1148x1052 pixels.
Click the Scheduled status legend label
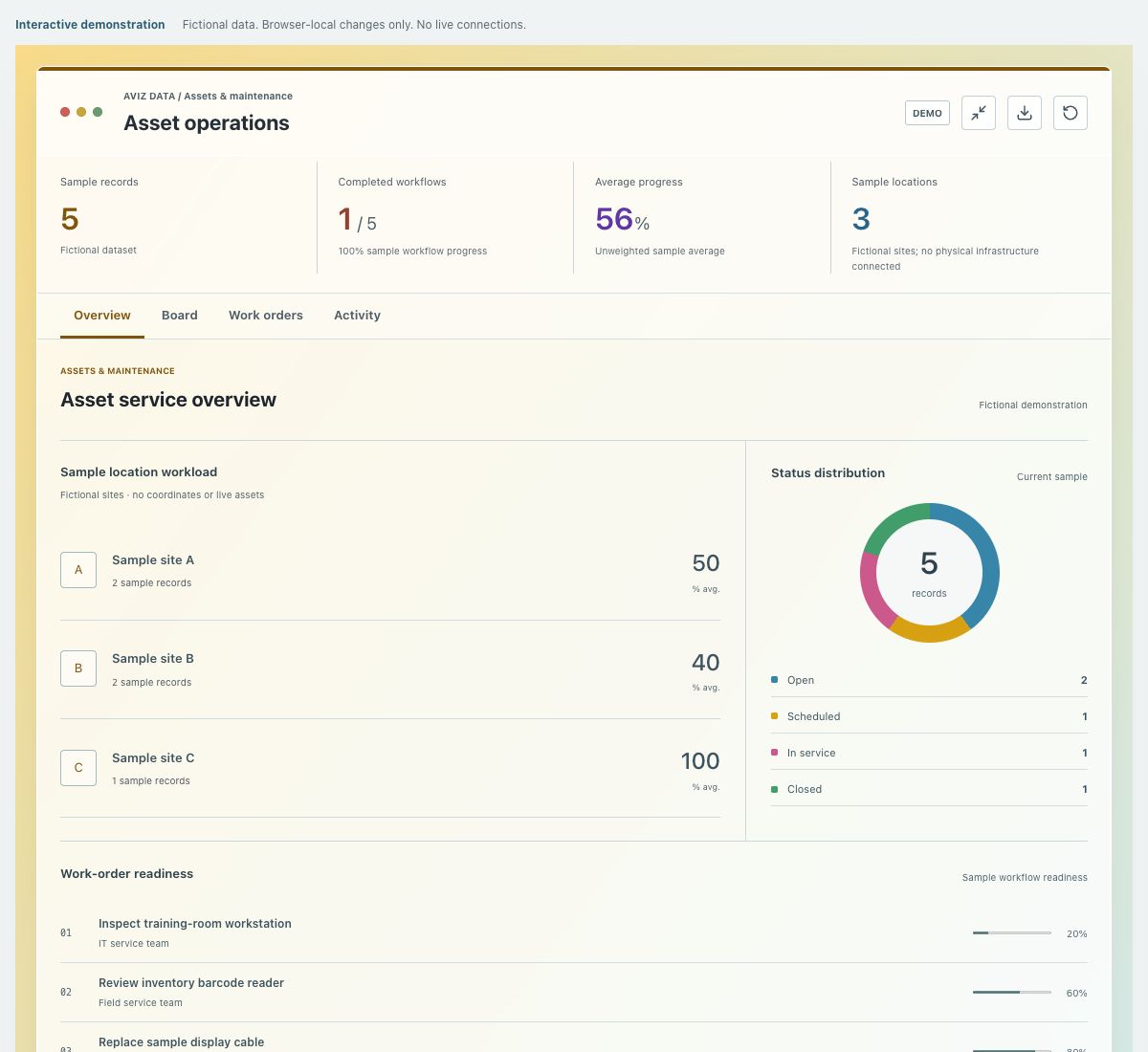pos(814,717)
